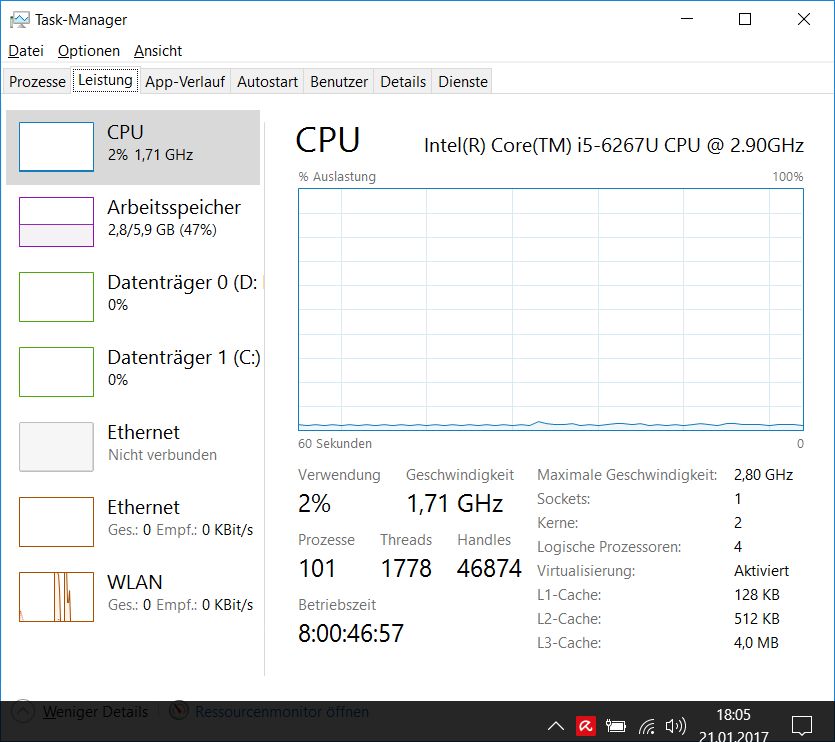Image resolution: width=835 pixels, height=742 pixels.
Task: Click the WLAN mini graph thumbnail
Action: pyautogui.click(x=56, y=597)
